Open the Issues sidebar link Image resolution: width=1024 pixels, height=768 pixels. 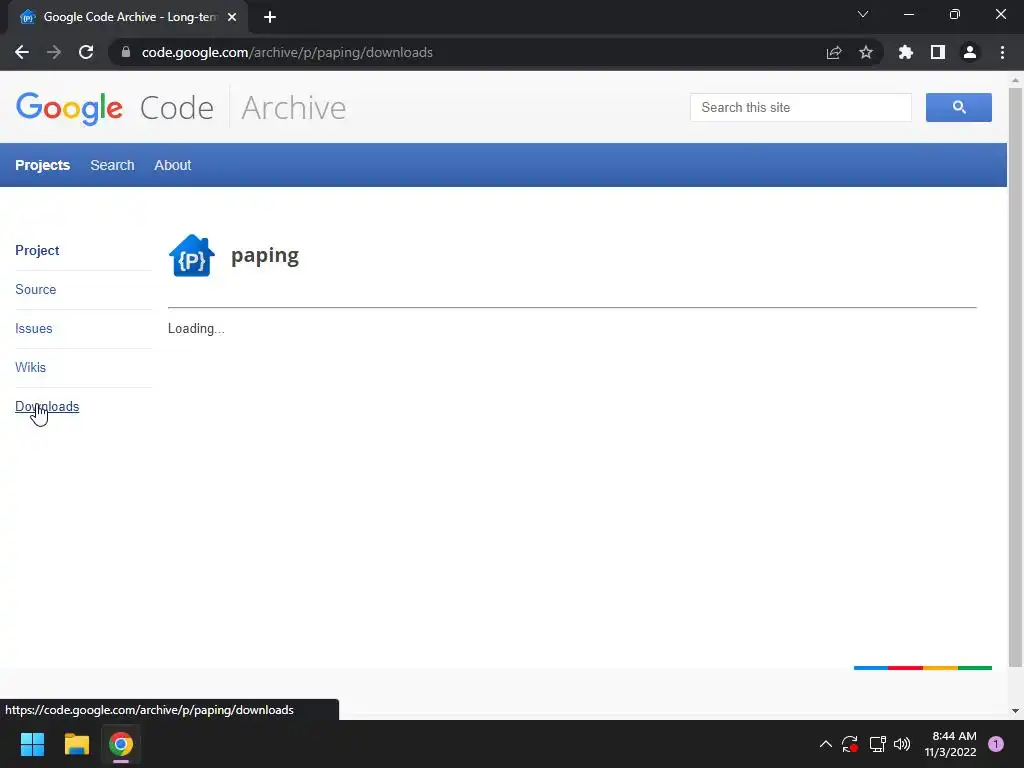pyautogui.click(x=34, y=328)
